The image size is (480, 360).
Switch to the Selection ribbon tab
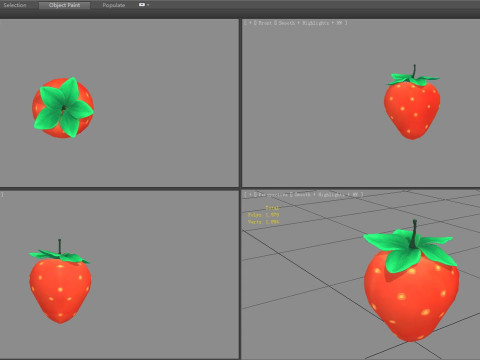click(x=15, y=5)
